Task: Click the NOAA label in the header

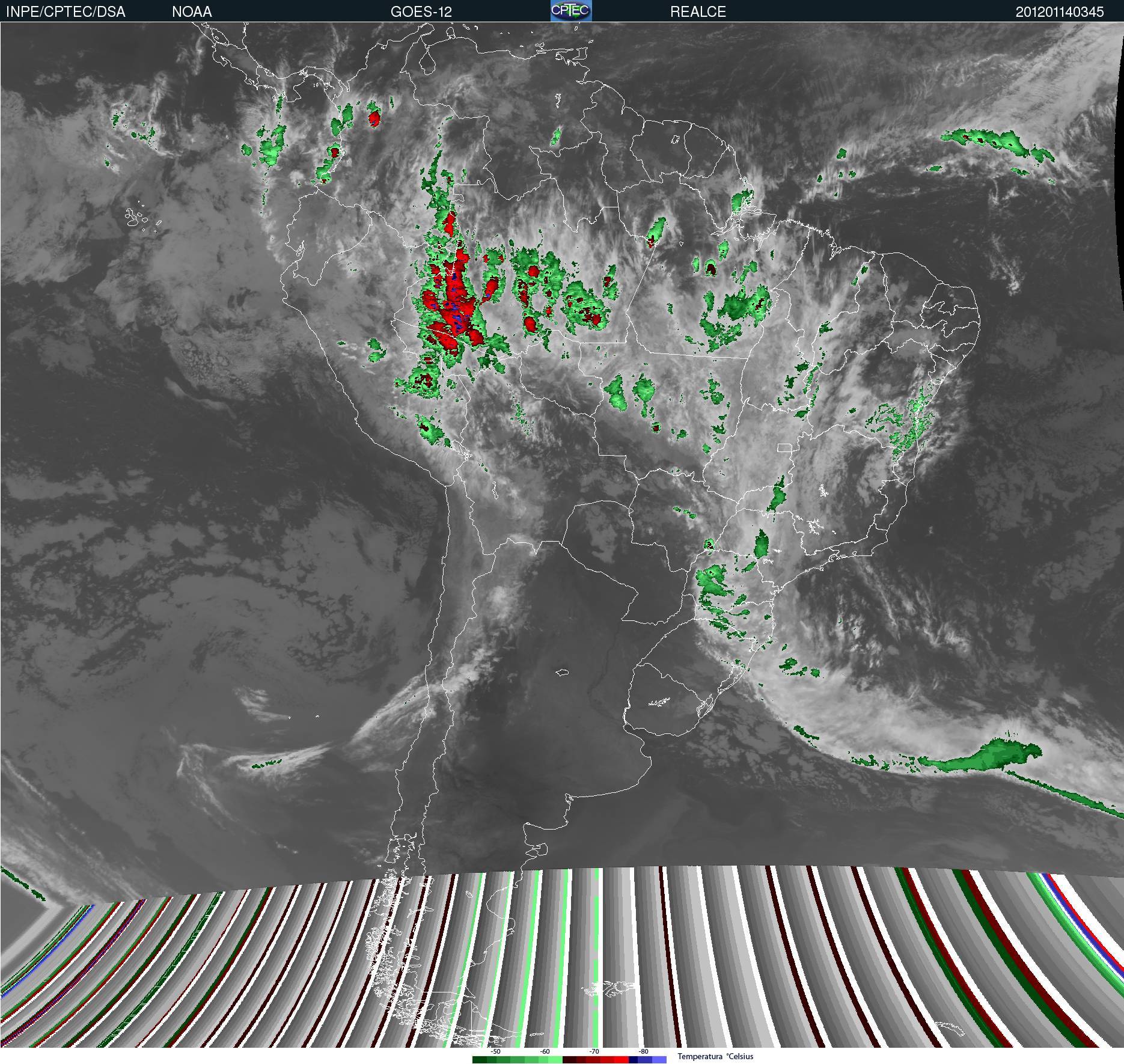Action: [x=192, y=12]
